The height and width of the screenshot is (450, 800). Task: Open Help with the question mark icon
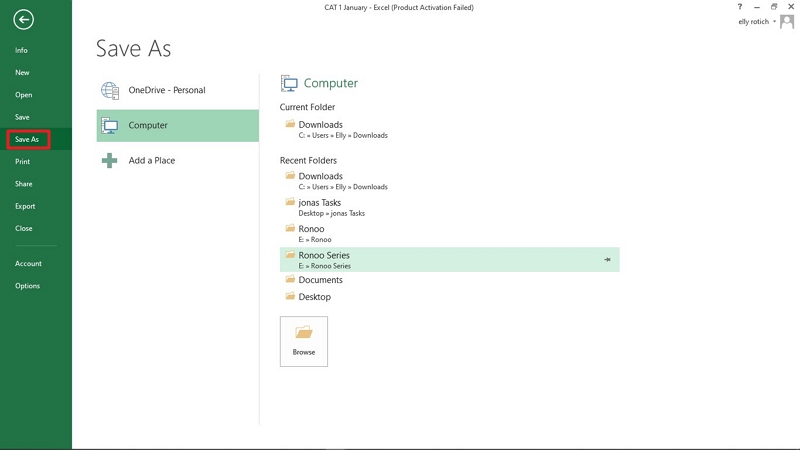[x=740, y=7]
